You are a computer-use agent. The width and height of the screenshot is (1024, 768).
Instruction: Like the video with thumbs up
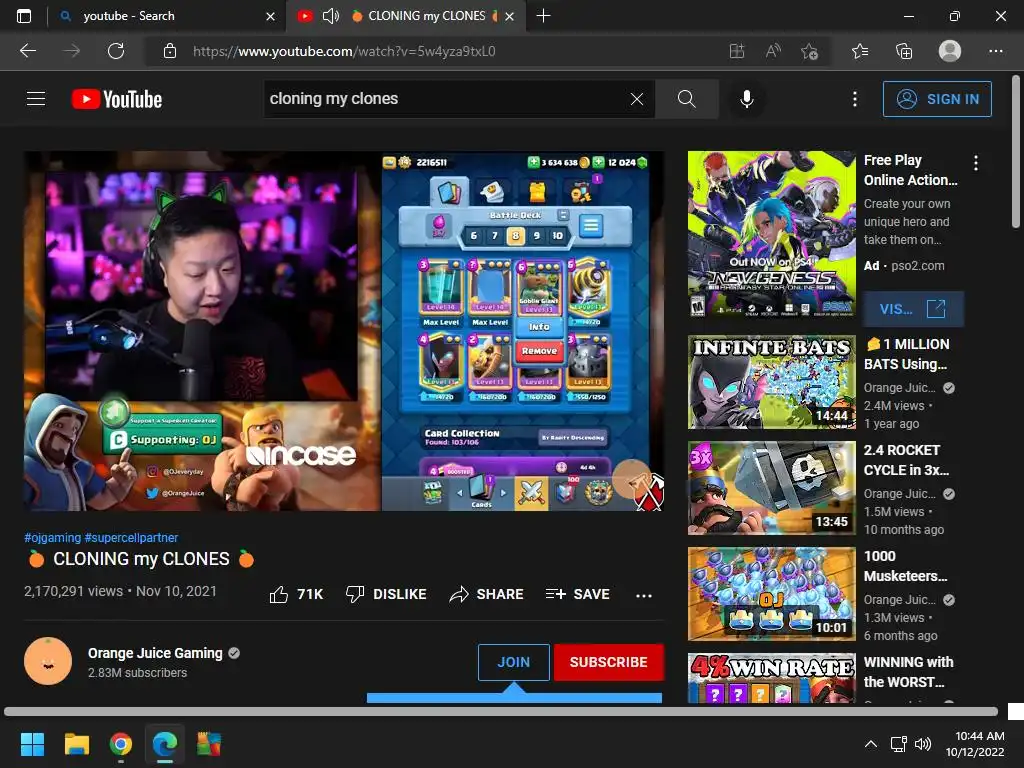[x=296, y=594]
